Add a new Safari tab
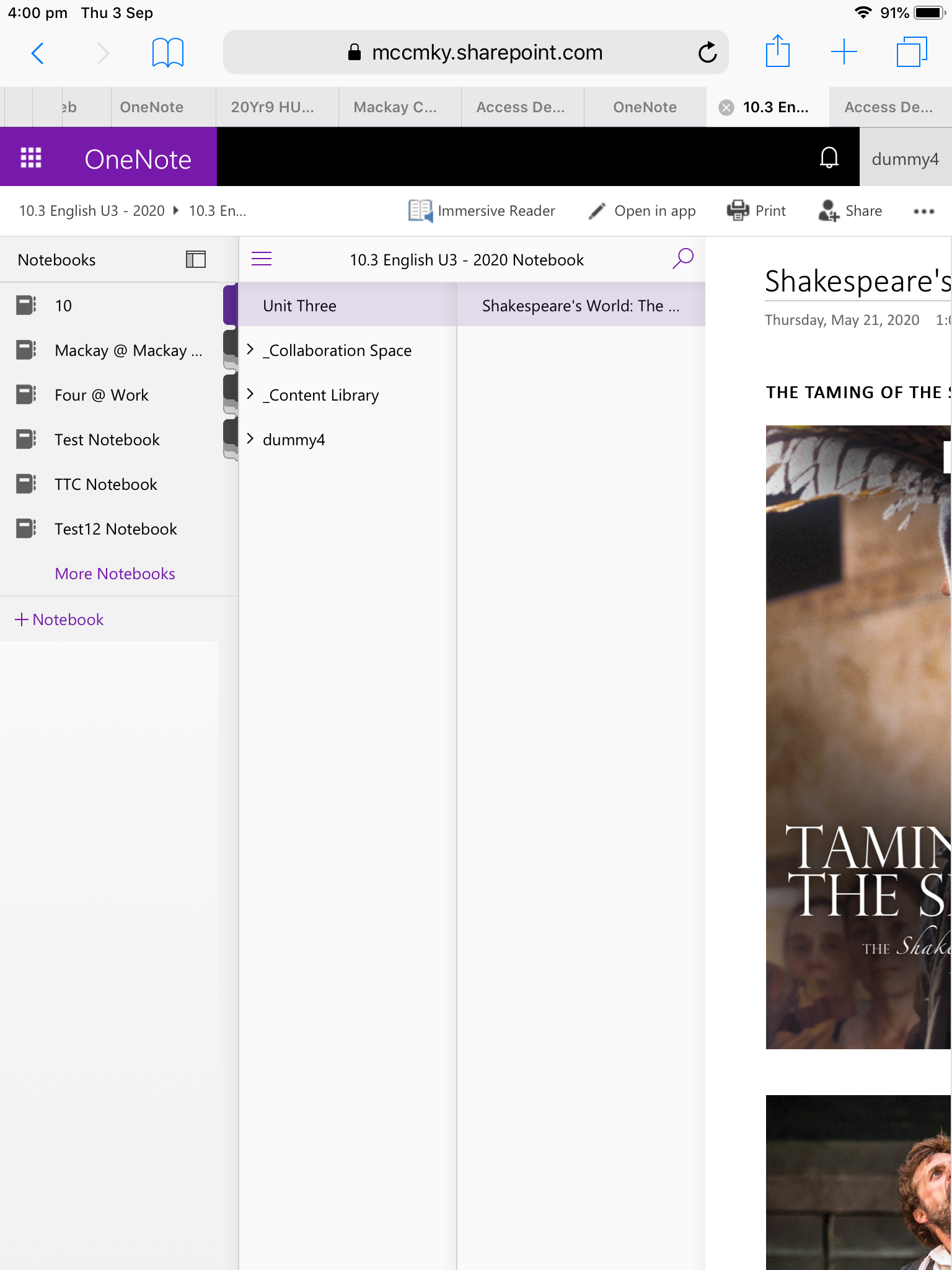952x1270 pixels. coord(844,51)
